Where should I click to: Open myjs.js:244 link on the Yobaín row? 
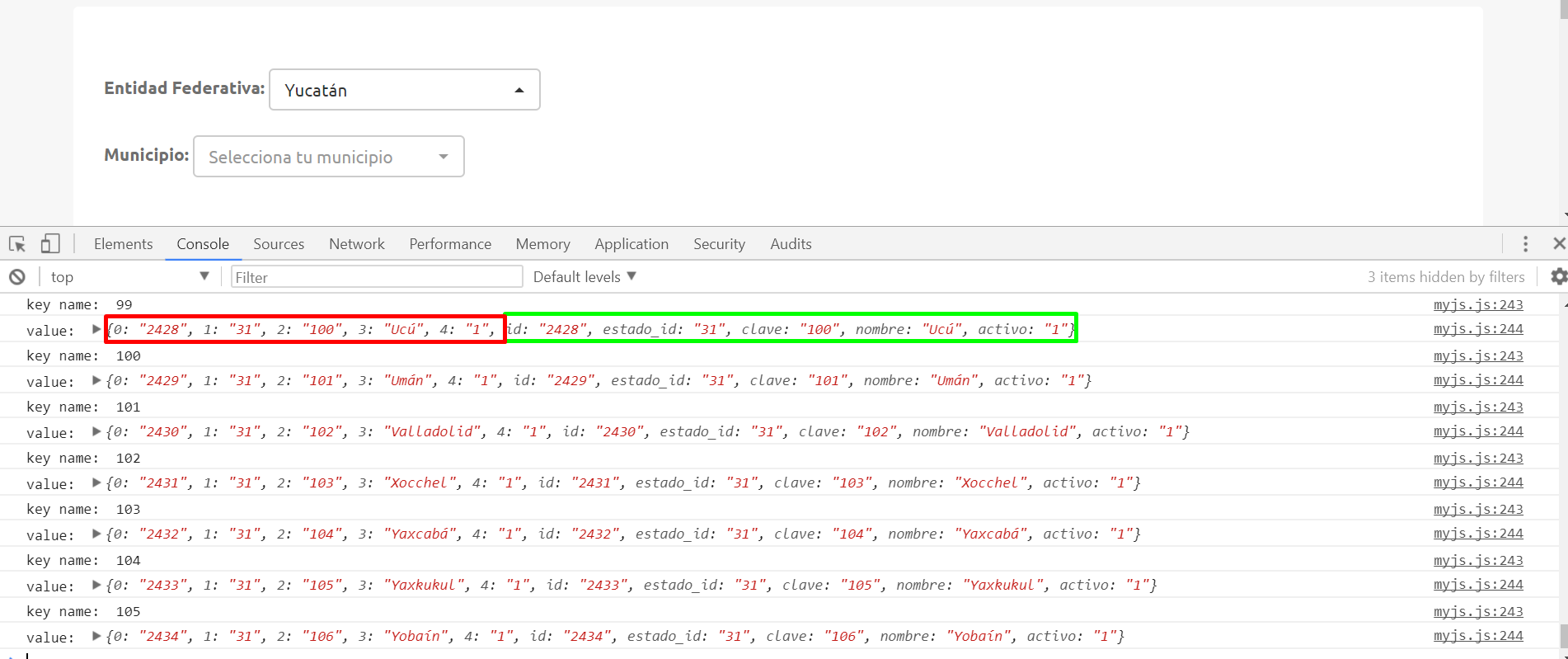[1478, 636]
